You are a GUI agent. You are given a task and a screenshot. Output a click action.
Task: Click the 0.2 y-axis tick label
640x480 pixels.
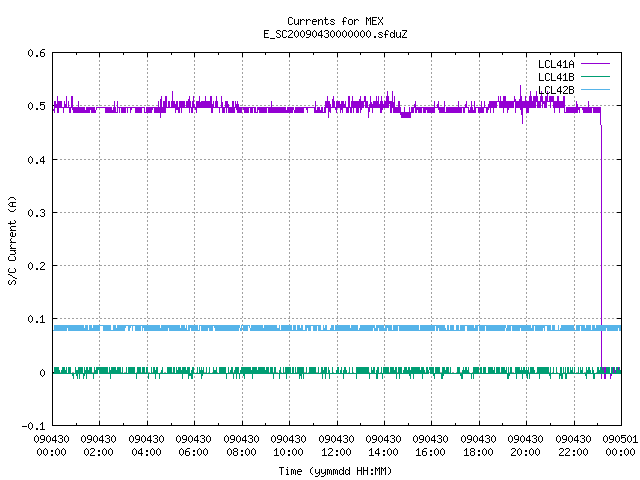tap(36, 266)
